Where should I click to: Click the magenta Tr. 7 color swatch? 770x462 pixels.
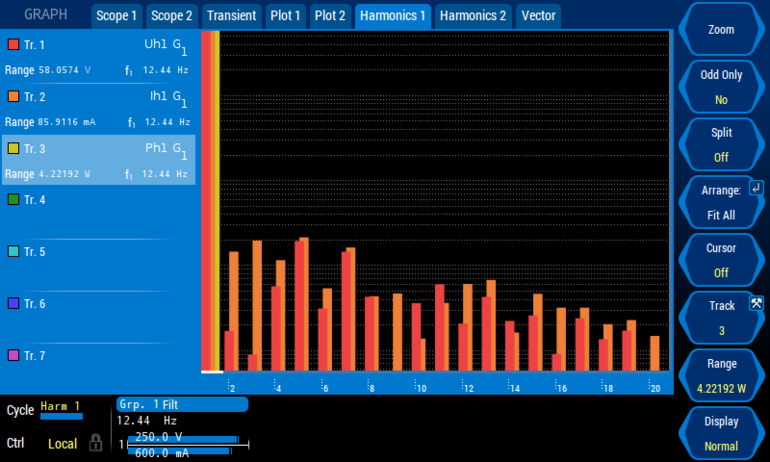[13, 355]
